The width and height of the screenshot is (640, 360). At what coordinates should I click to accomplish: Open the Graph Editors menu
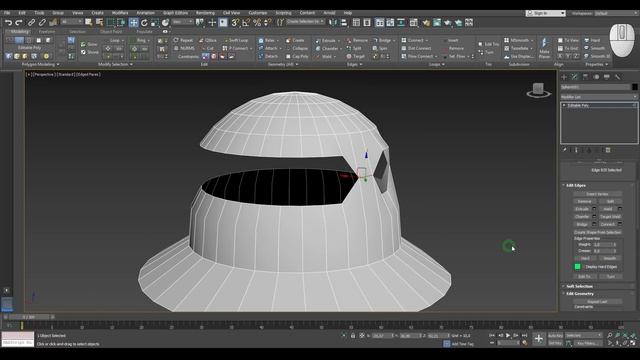pos(175,13)
